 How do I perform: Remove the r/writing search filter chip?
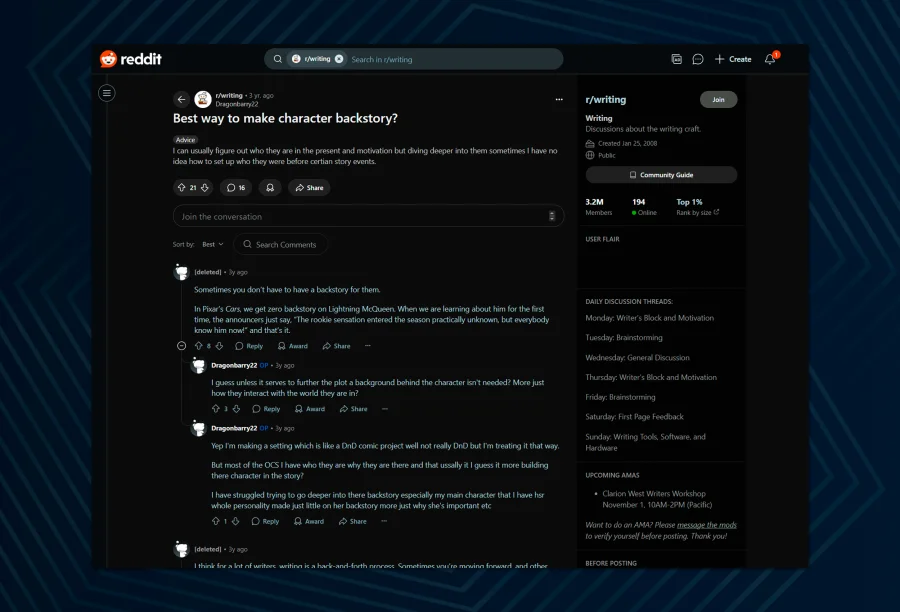pyautogui.click(x=339, y=59)
